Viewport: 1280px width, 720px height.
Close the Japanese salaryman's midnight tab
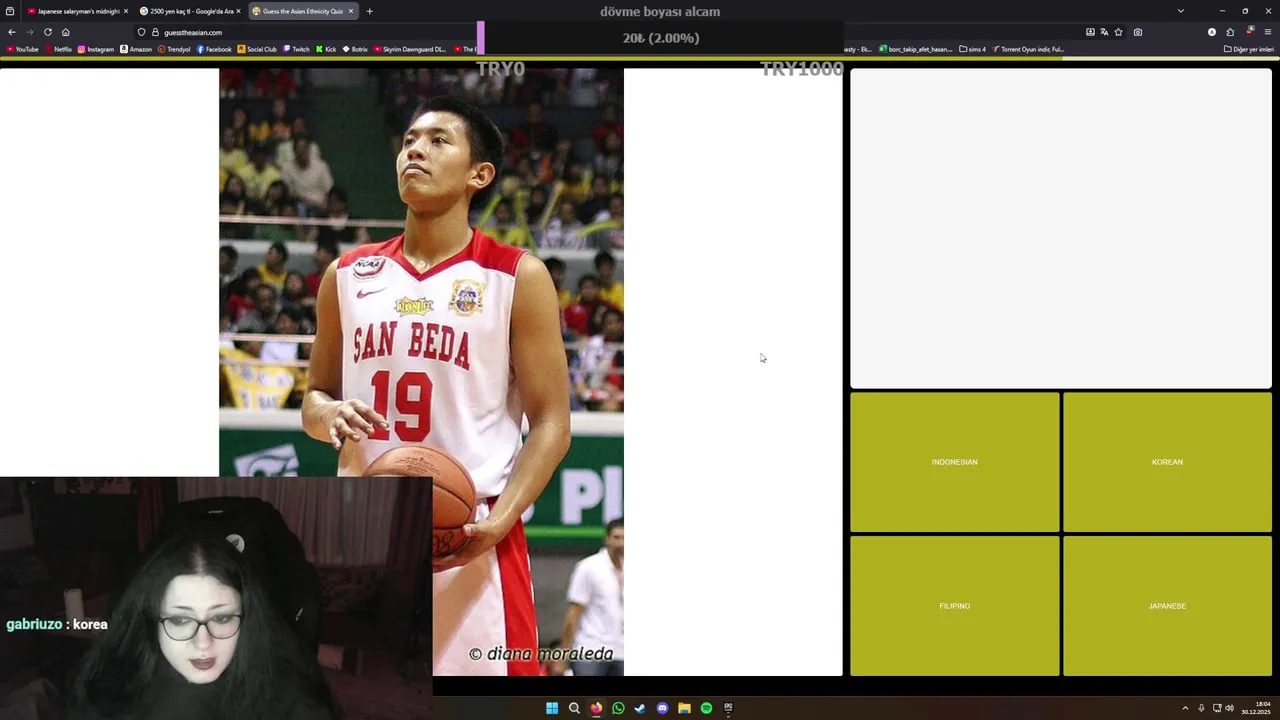[x=125, y=11]
